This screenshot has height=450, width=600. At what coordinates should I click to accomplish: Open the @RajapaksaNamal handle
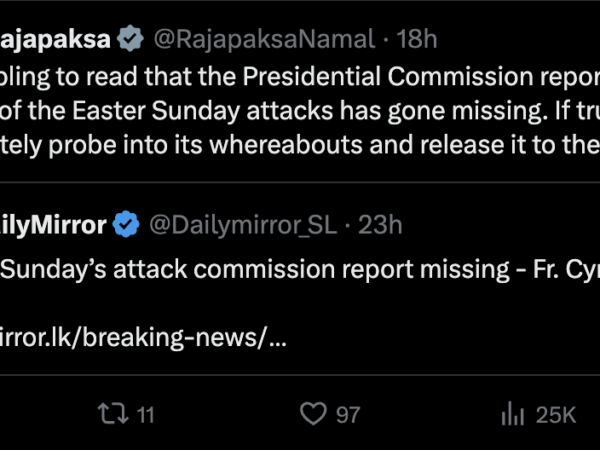[x=264, y=39]
